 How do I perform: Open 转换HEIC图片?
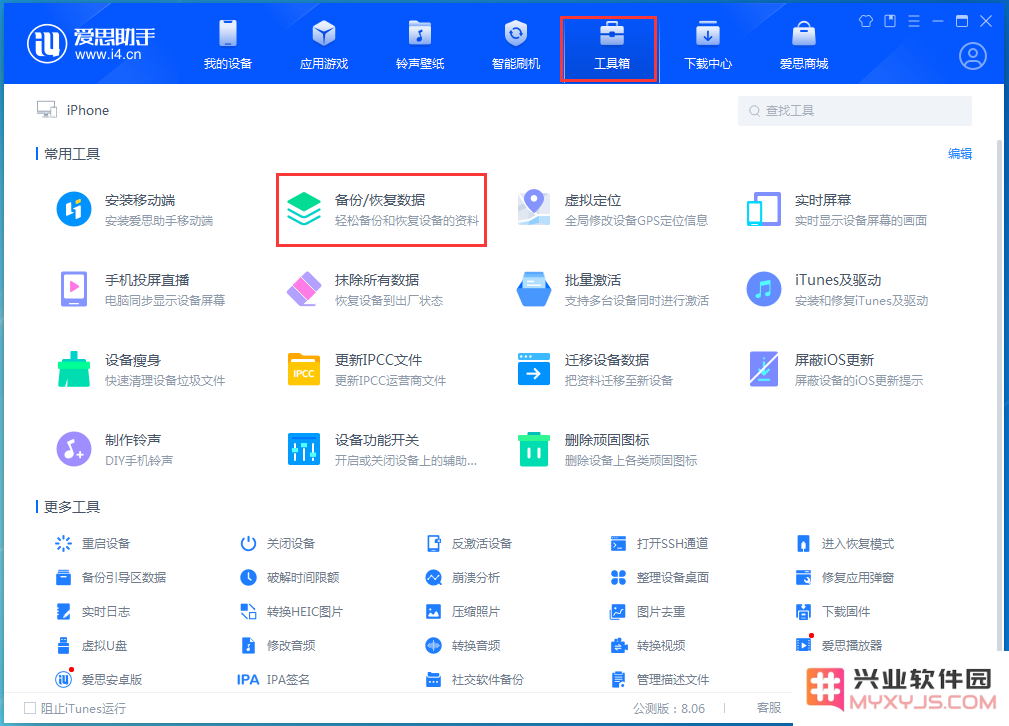coord(292,612)
